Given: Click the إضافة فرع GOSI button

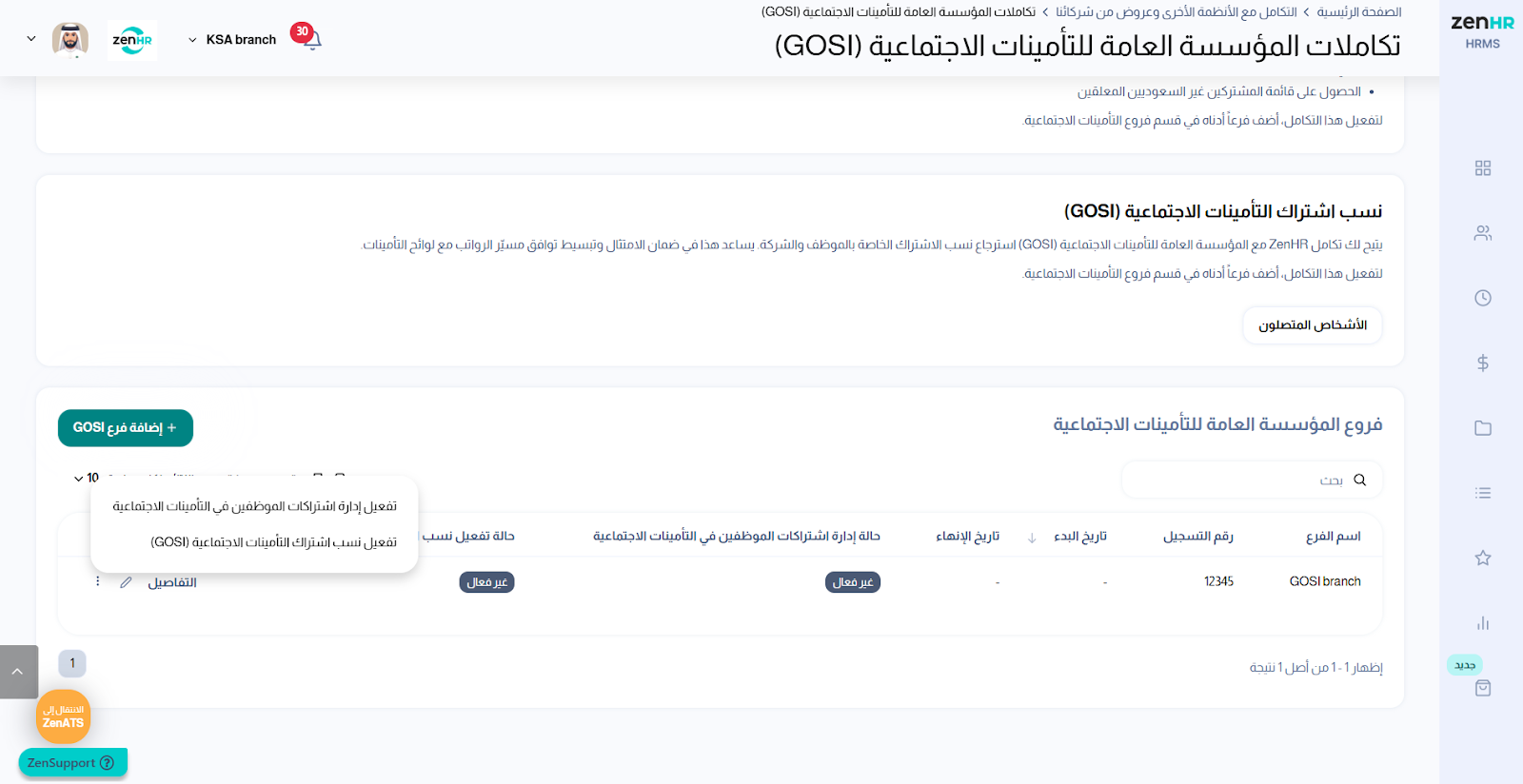Looking at the screenshot, I should pos(126,428).
